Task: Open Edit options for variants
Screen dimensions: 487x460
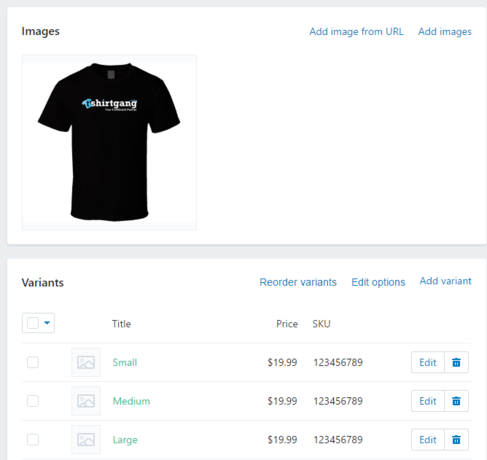Action: (x=378, y=282)
